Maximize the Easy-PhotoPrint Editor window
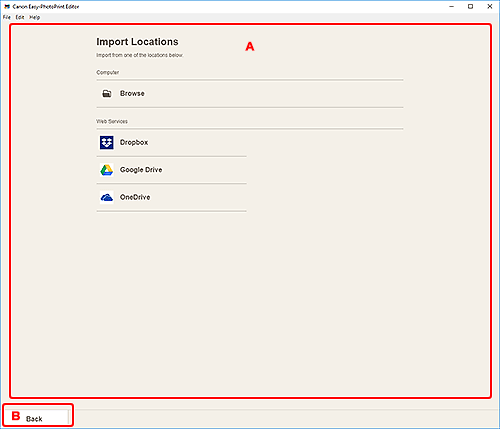Image resolution: width=500 pixels, height=429 pixels. 470,6
